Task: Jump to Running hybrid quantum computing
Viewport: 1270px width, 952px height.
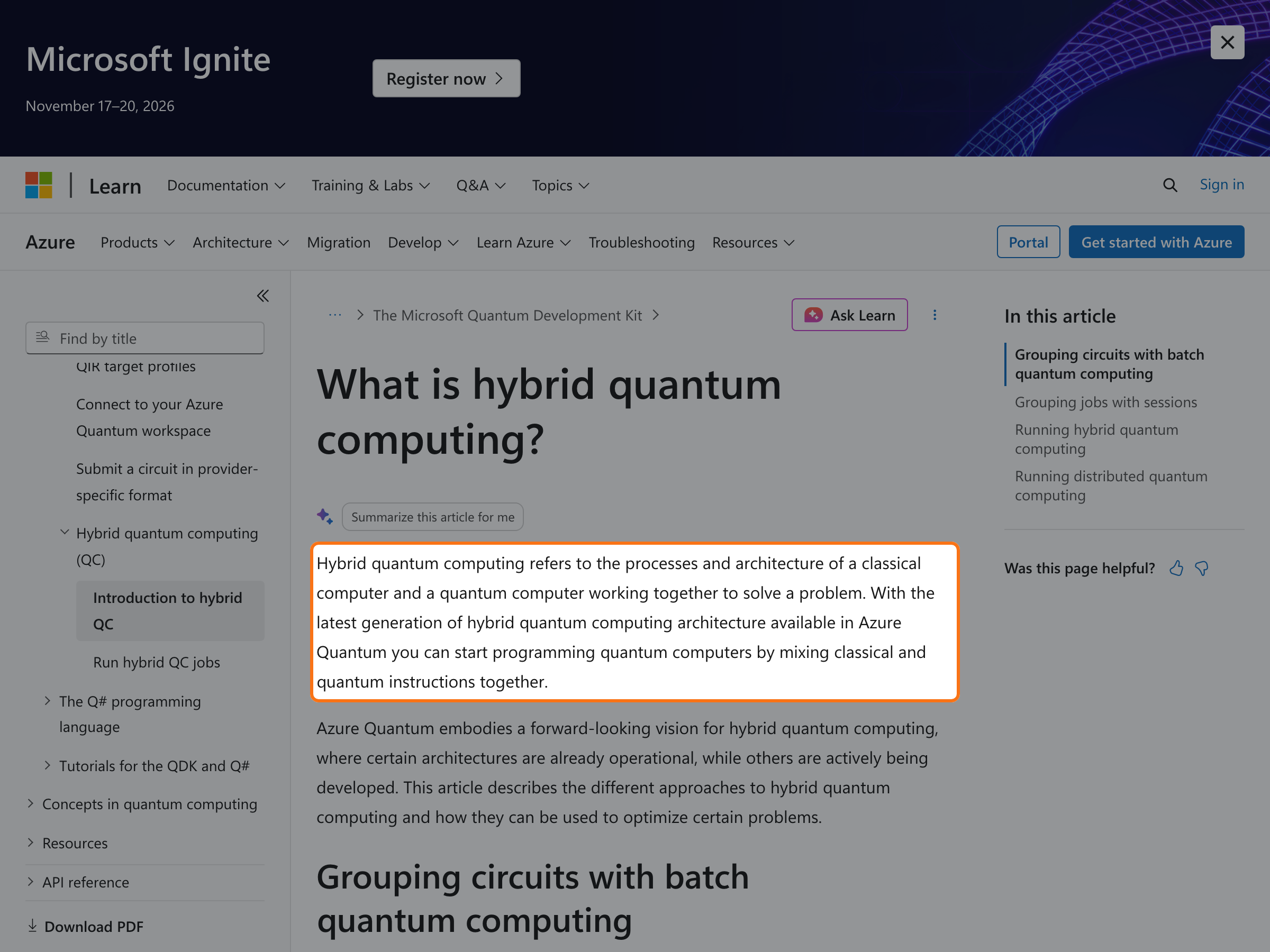Action: [1096, 439]
